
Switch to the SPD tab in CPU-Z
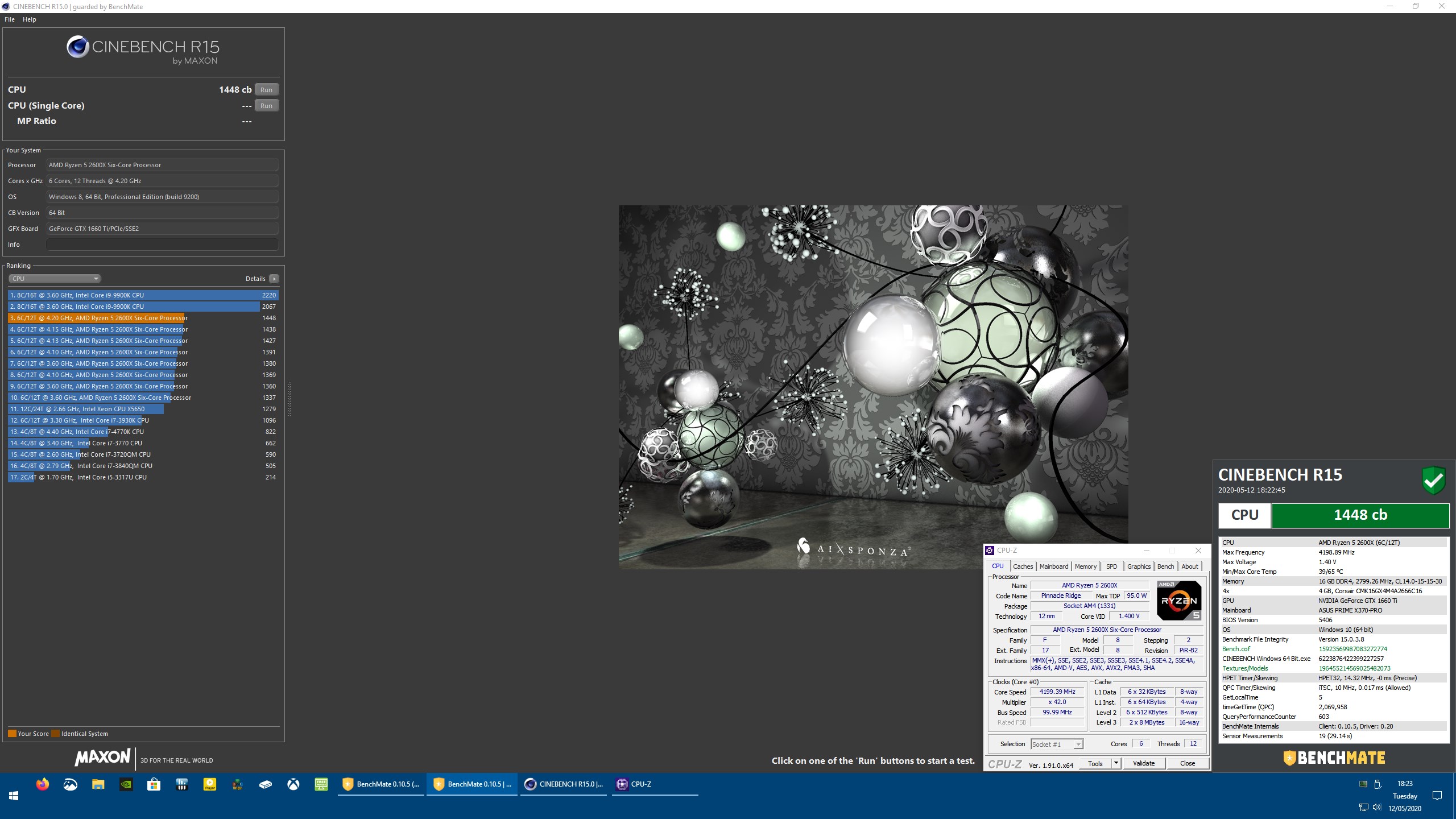[x=1111, y=566]
